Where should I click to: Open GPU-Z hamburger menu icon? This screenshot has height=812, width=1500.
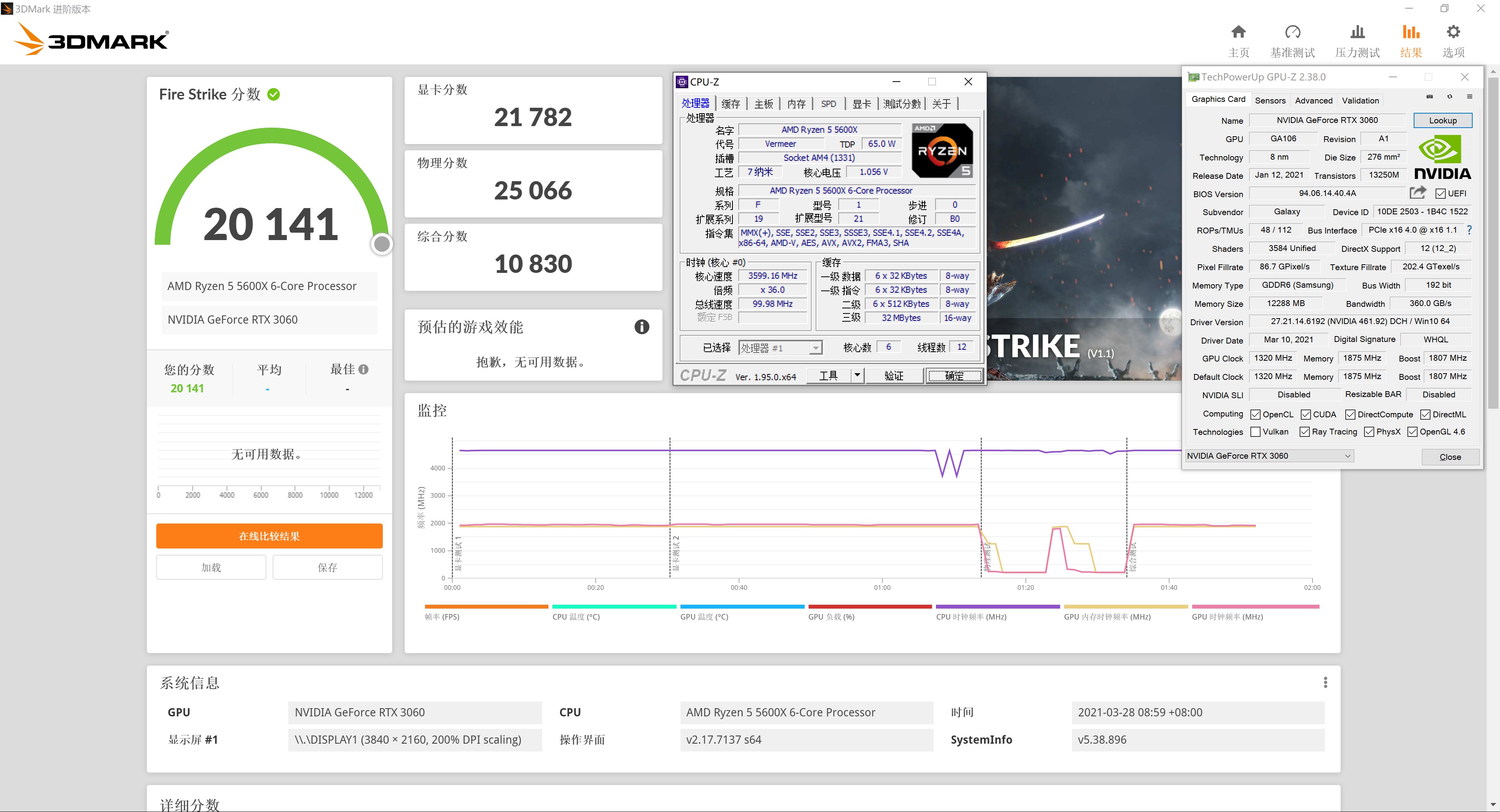tap(1470, 97)
